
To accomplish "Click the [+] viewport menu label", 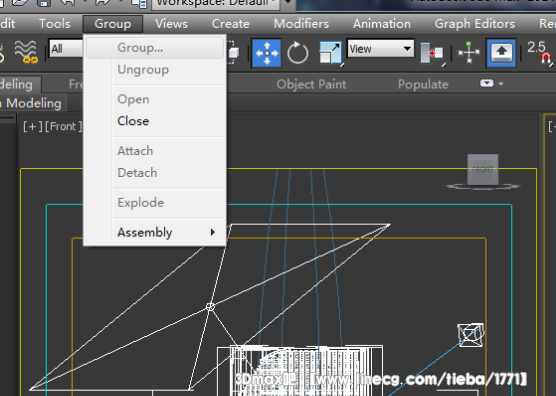I will (x=33, y=126).
